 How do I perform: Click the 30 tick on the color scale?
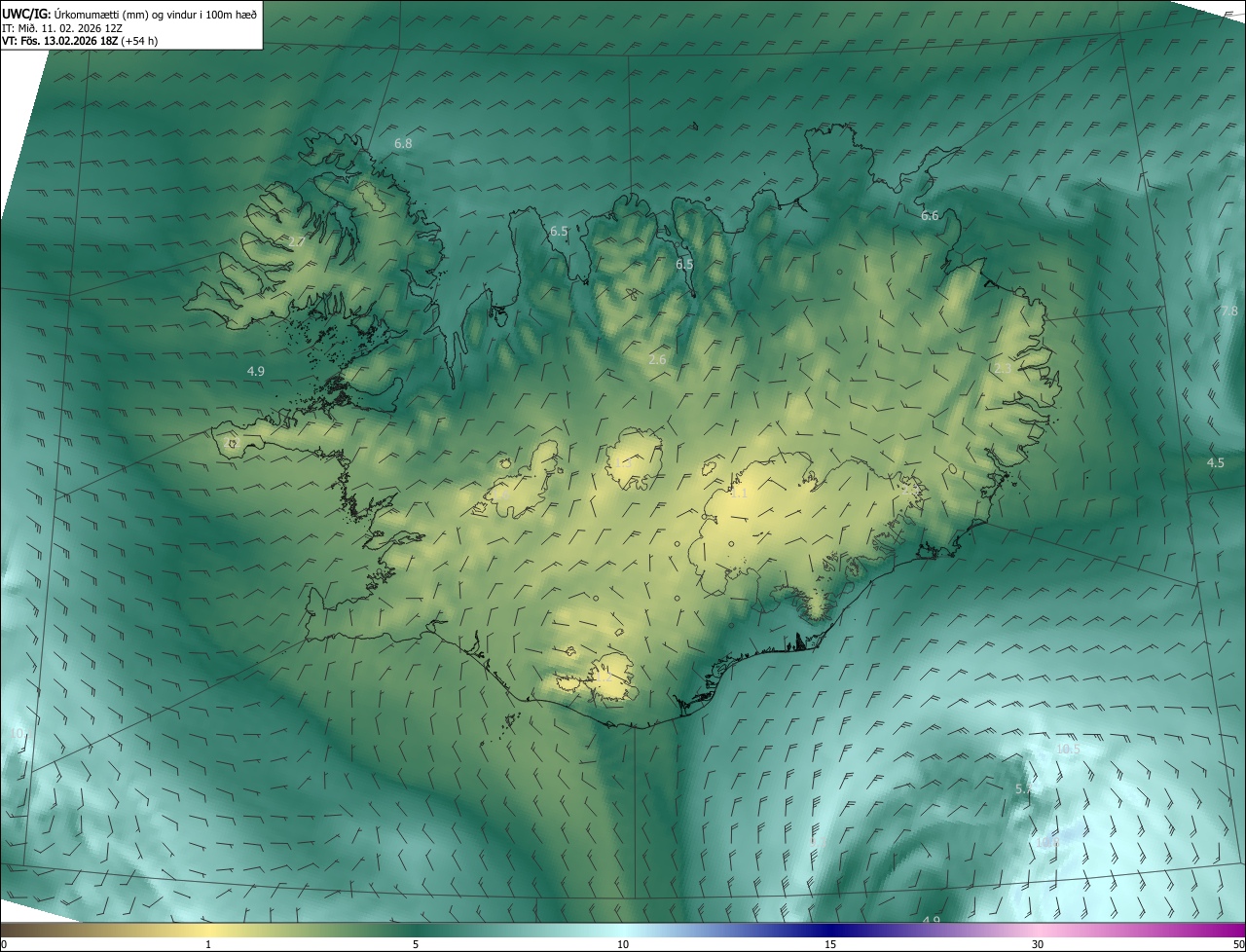1038,944
